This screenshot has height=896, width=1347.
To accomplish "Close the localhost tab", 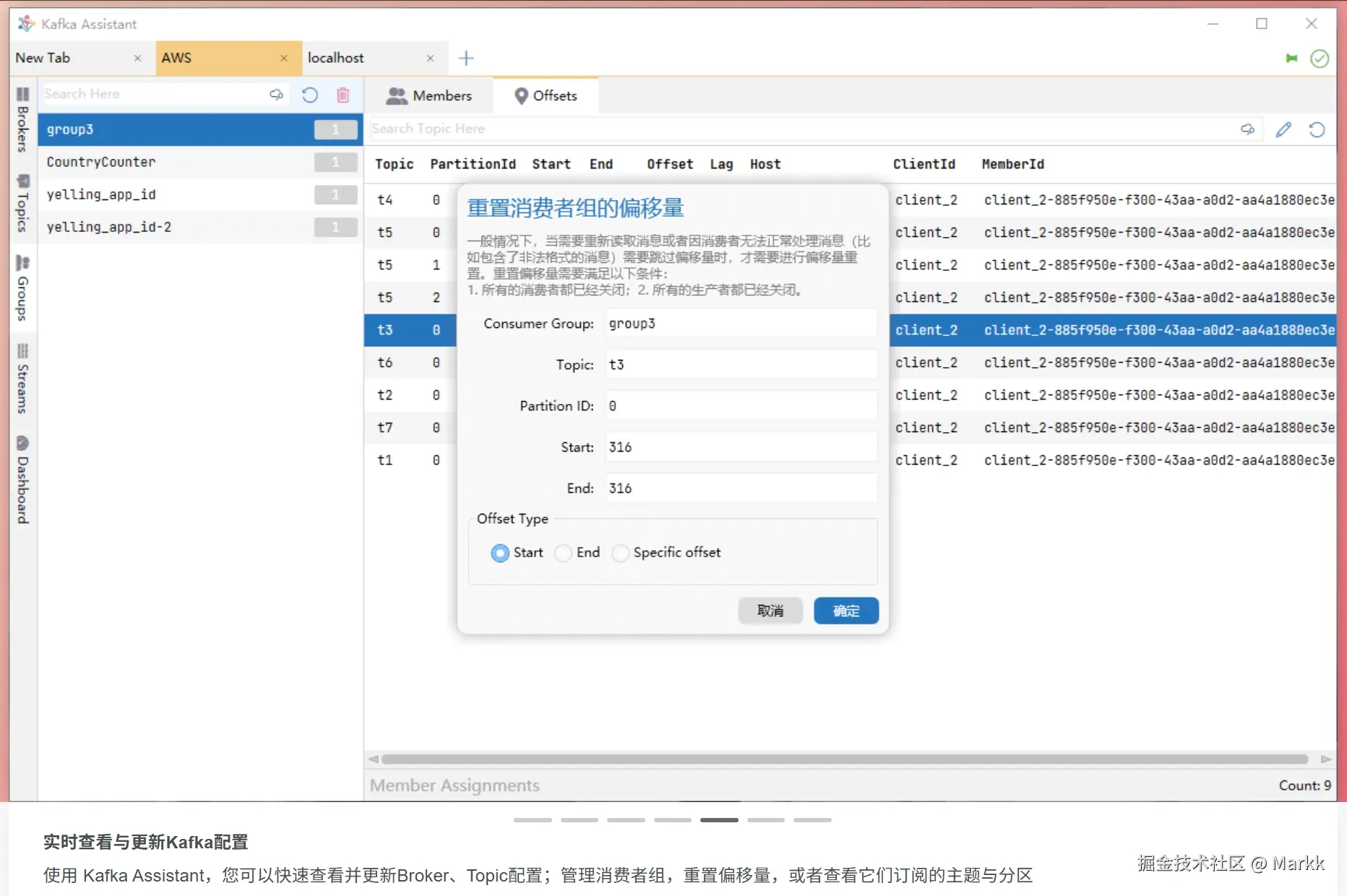I will (430, 59).
